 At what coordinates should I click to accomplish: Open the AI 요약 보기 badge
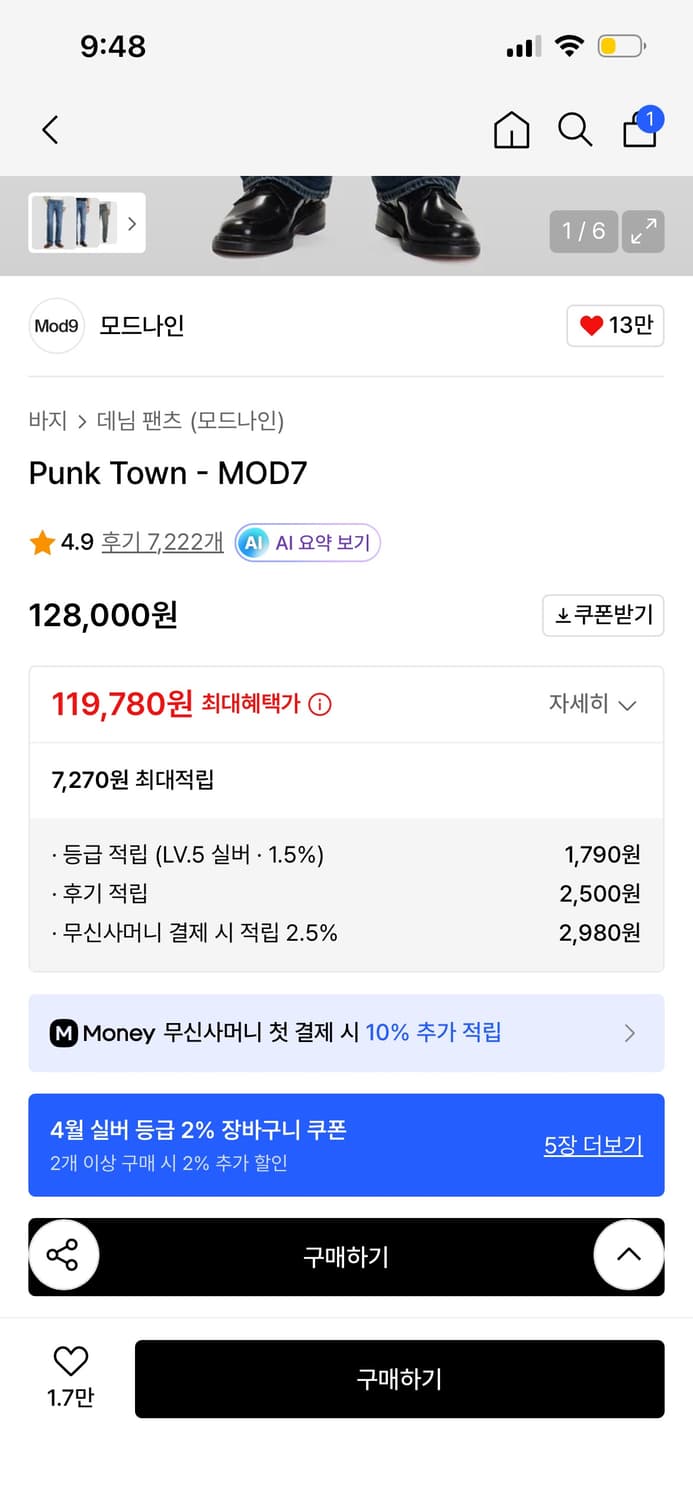pyautogui.click(x=306, y=542)
